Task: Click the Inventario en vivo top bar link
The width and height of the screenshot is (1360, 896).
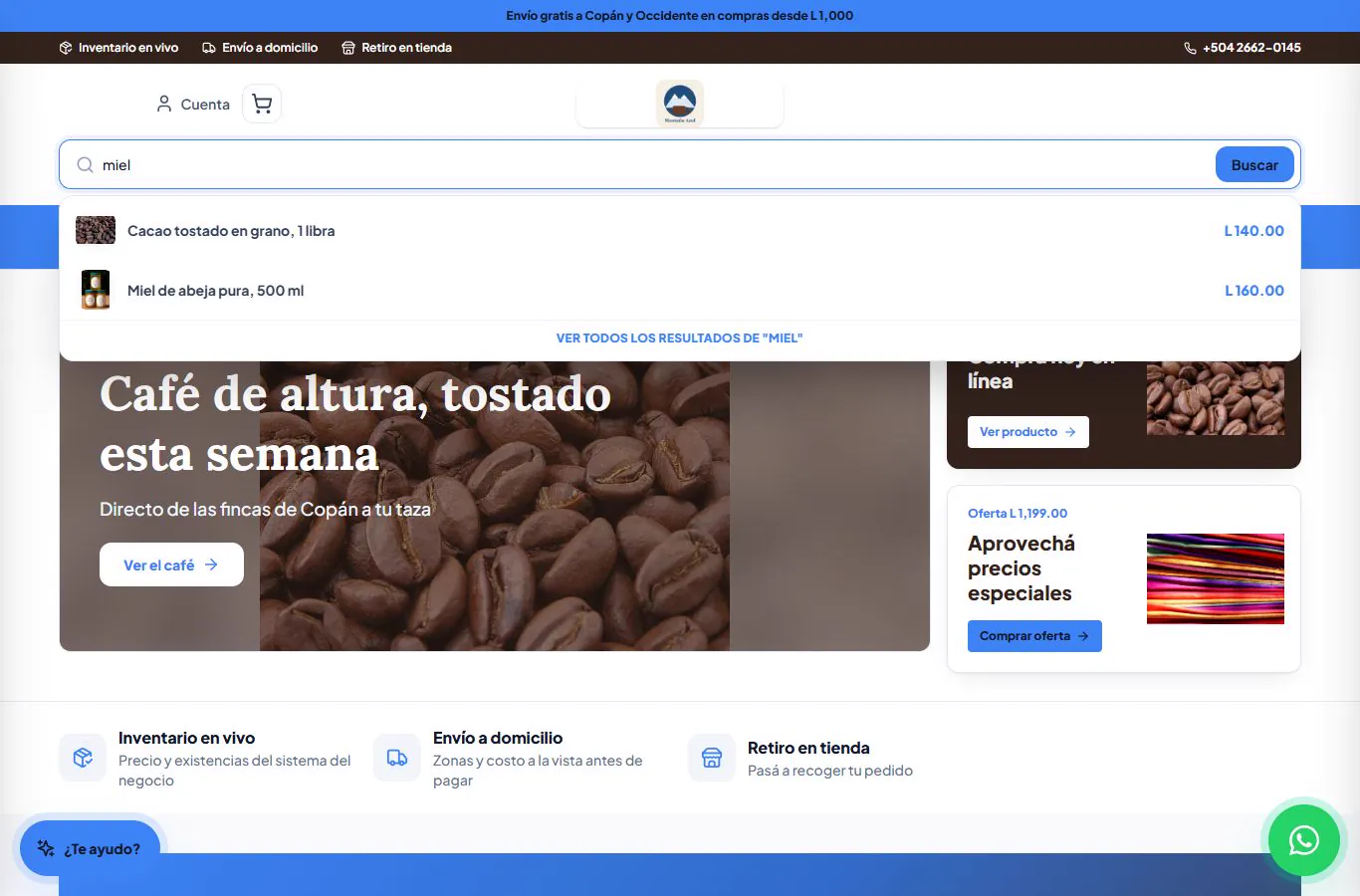Action: (118, 48)
